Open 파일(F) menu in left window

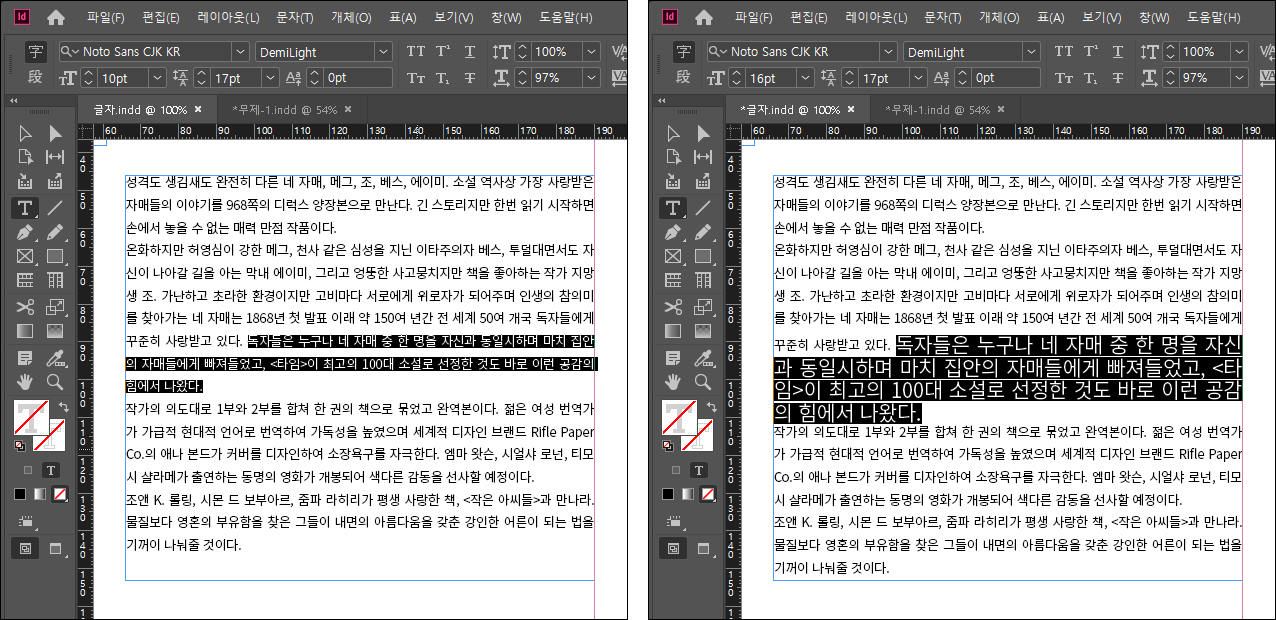108,18
